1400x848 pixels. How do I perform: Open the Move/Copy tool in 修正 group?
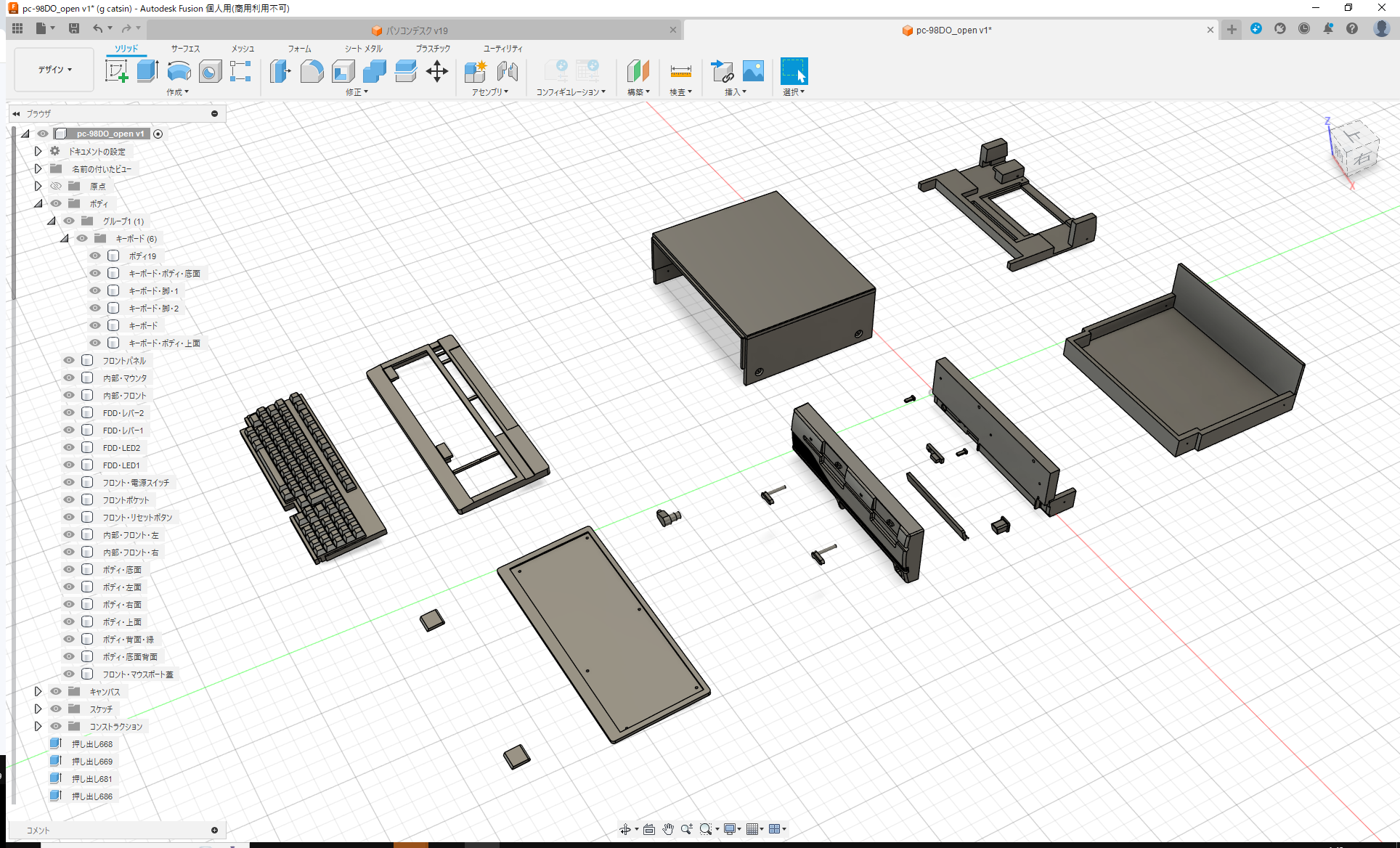[437, 71]
